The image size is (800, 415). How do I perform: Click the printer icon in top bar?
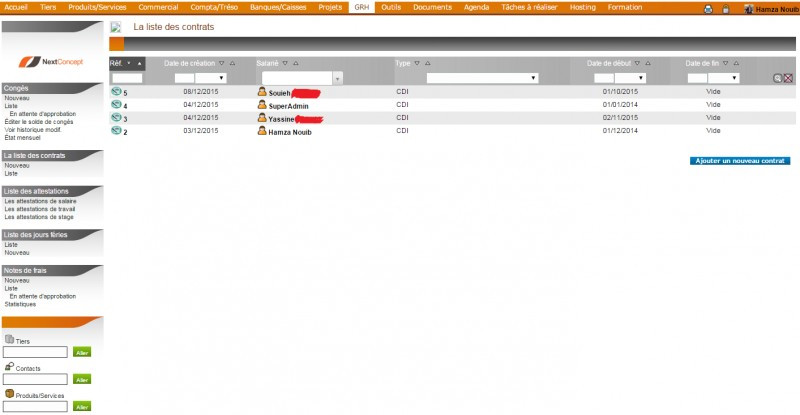[x=708, y=9]
